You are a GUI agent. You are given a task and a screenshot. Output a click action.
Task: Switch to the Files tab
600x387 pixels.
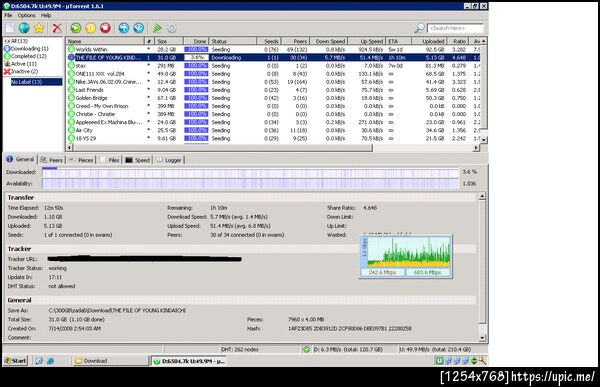[109, 160]
